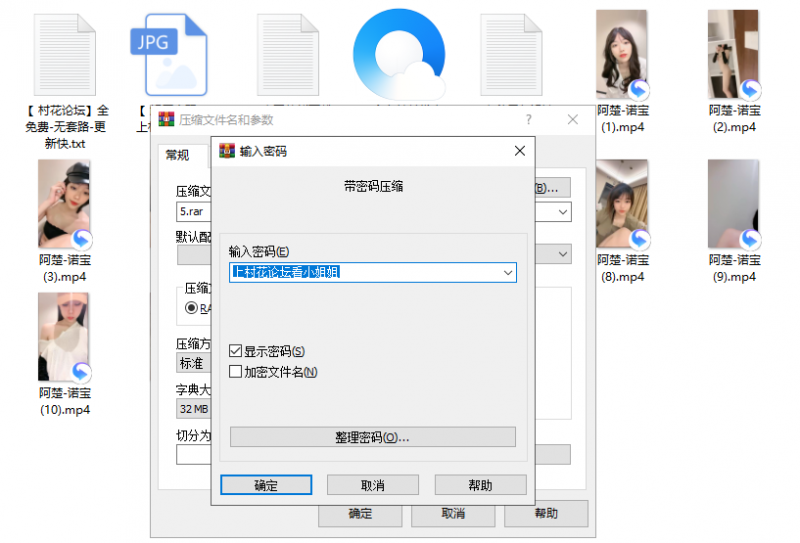
Task: Expand the 输入密码 combo box dropdown arrow
Action: coord(508,272)
